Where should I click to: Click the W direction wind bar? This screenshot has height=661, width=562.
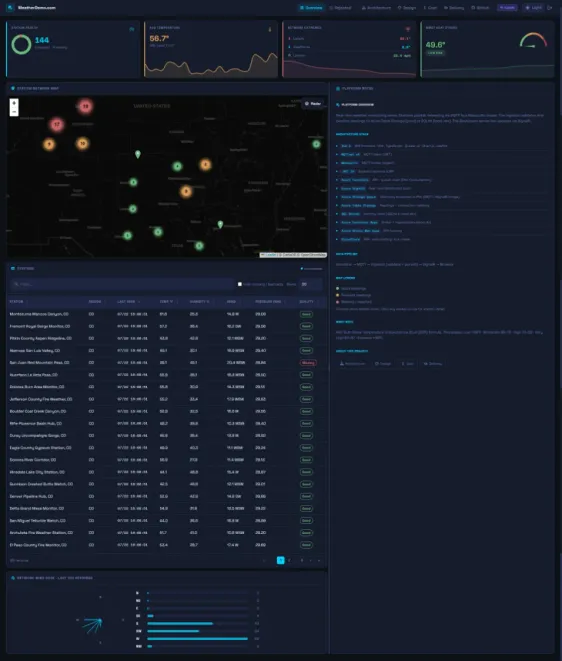(x=197, y=639)
